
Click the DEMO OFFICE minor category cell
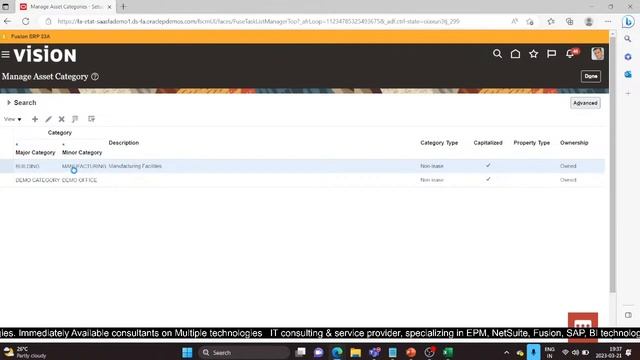tap(79, 180)
